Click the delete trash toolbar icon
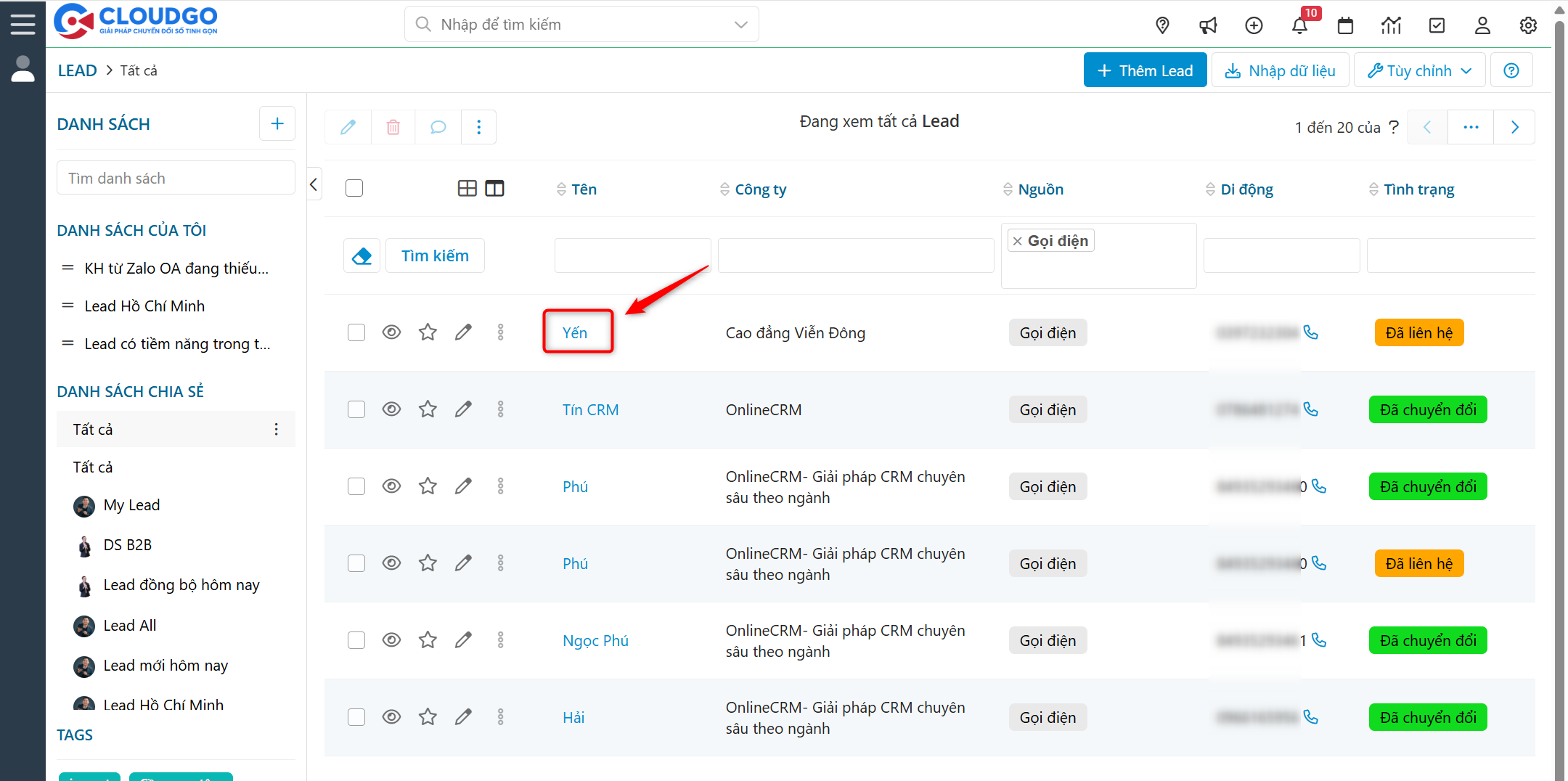 pos(393,127)
